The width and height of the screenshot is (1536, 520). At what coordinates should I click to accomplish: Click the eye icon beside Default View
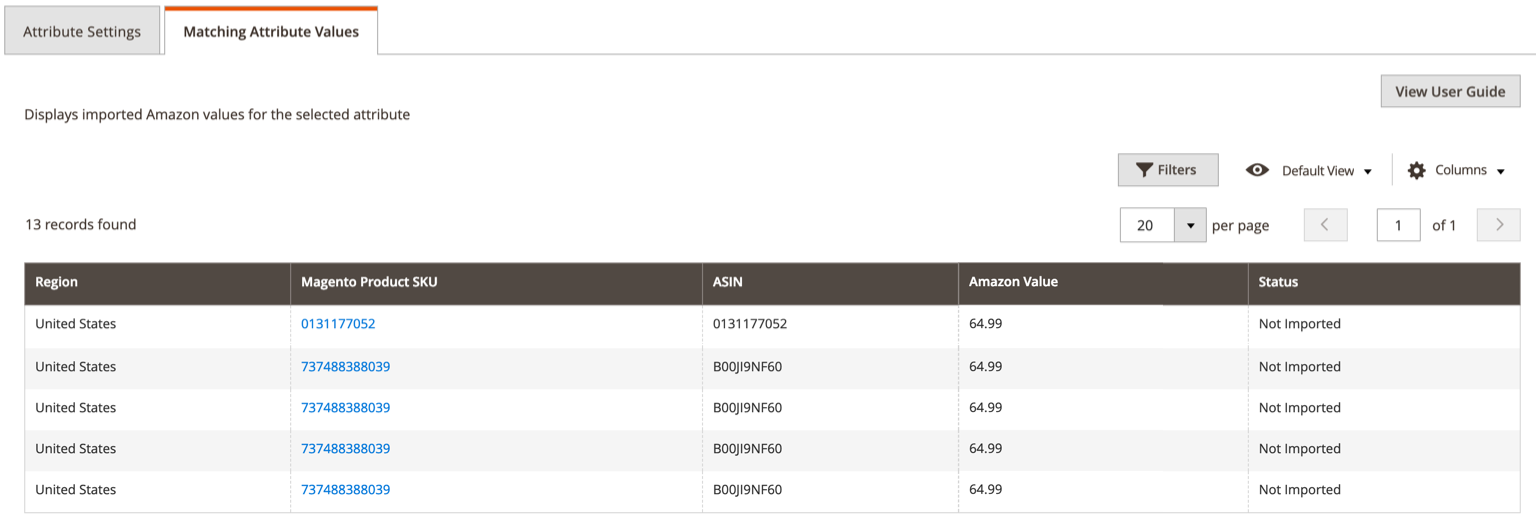click(1257, 170)
